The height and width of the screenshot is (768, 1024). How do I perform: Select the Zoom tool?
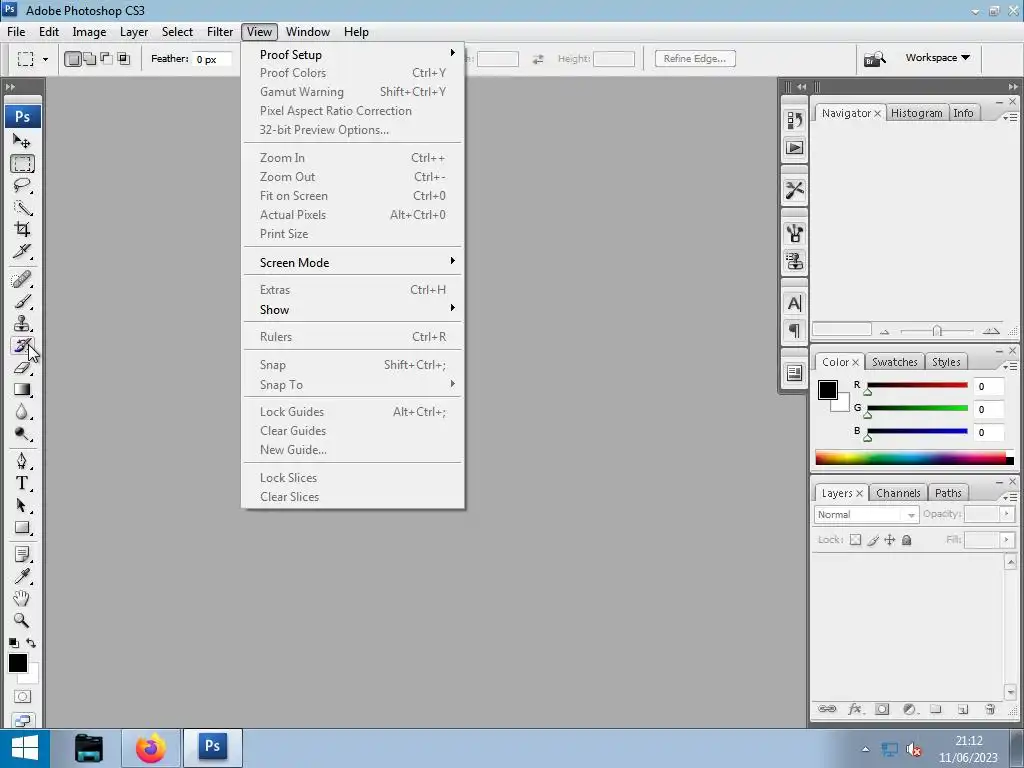coord(22,620)
